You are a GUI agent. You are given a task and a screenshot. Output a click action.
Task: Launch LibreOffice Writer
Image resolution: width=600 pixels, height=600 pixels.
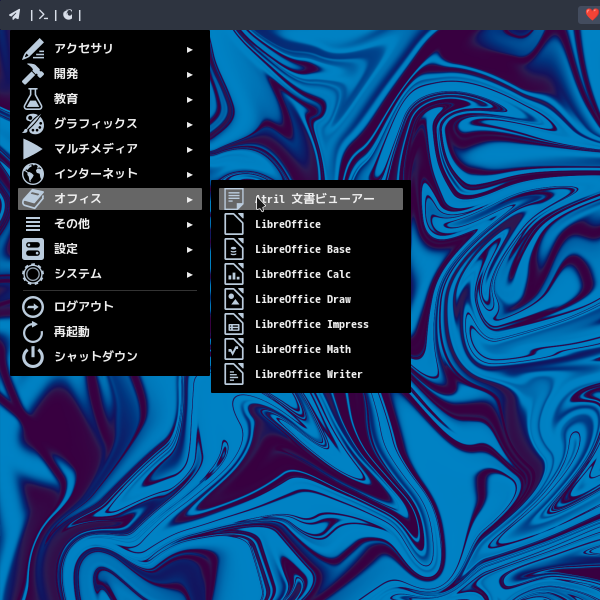311,374
